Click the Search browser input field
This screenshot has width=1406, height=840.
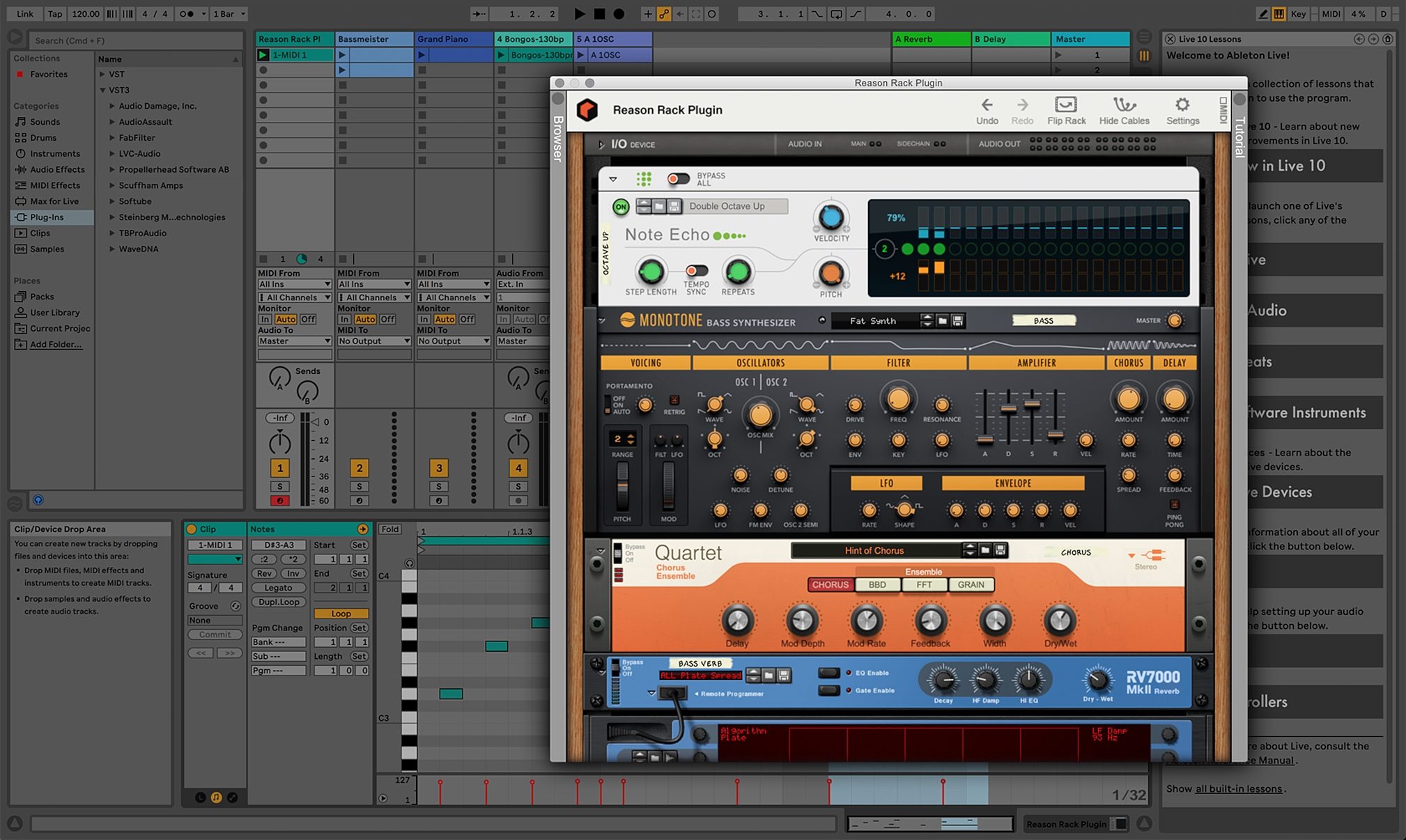click(137, 40)
